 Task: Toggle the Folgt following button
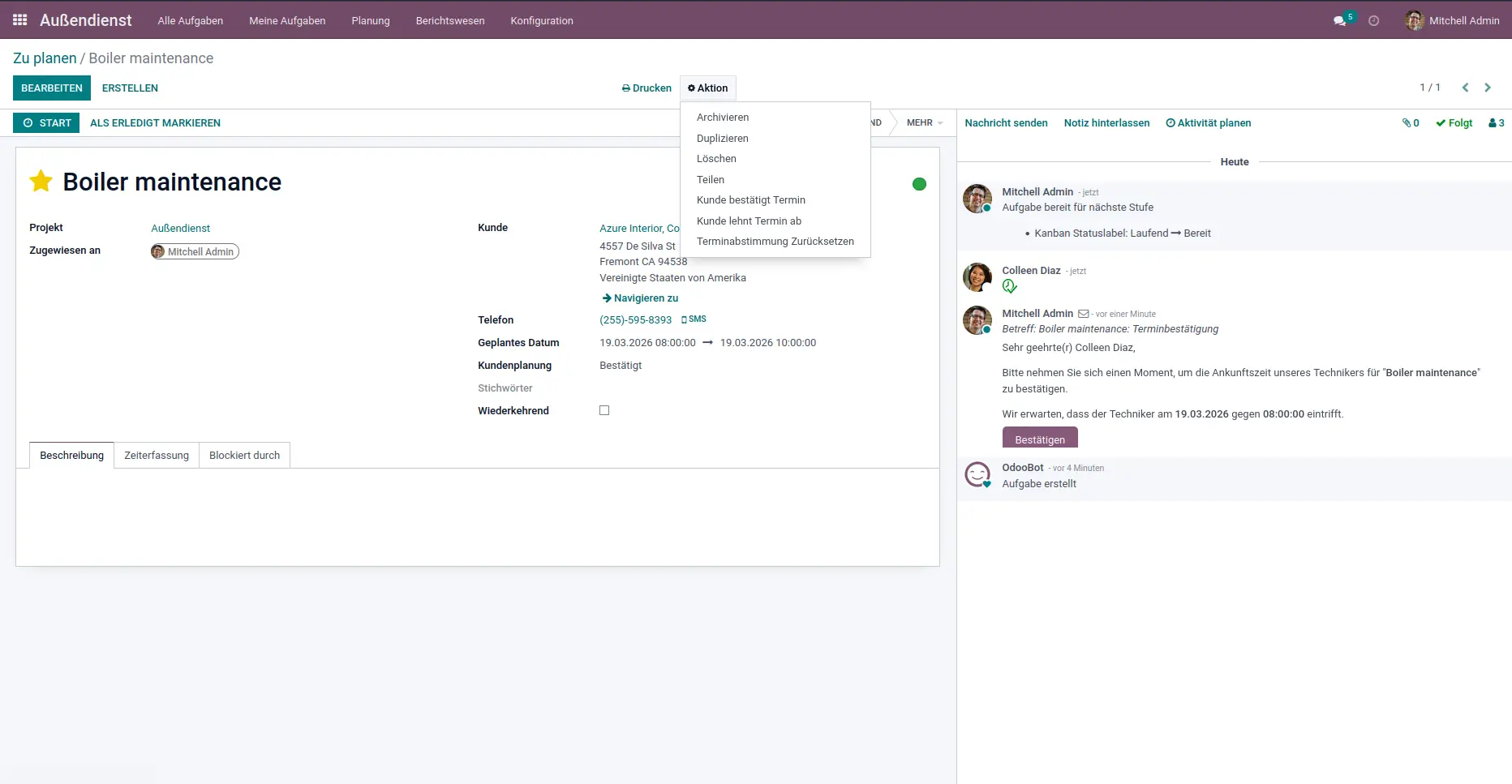tap(1454, 123)
